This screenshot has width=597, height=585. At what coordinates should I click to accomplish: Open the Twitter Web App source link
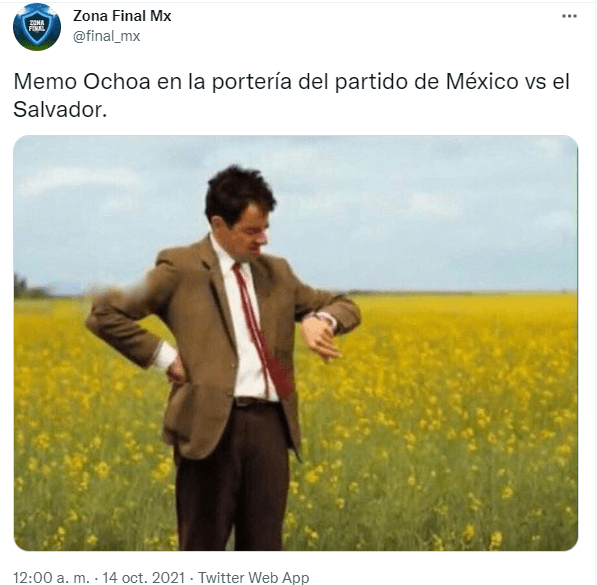click(254, 577)
